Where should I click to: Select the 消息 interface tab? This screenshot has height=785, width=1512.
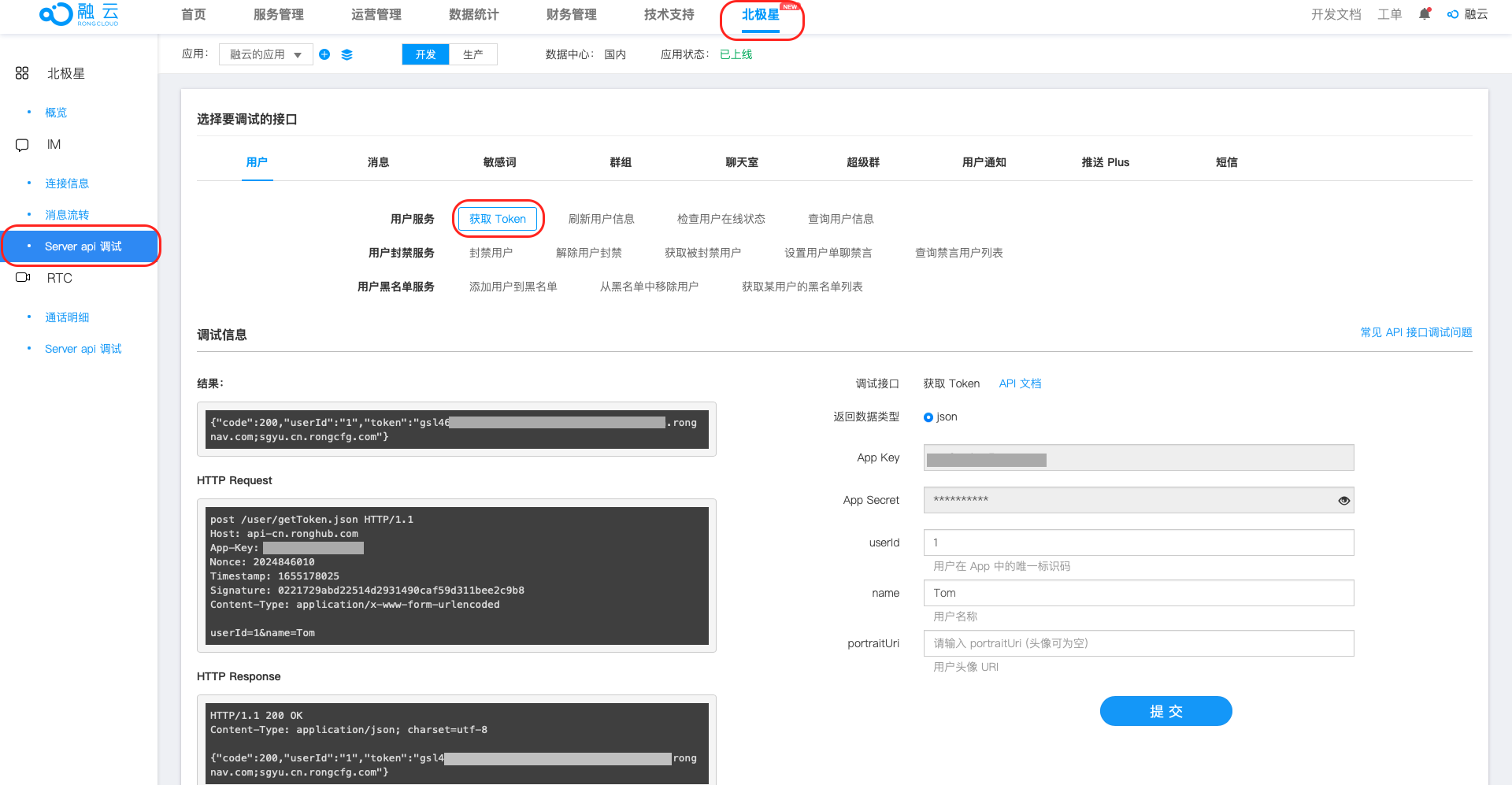tap(378, 162)
